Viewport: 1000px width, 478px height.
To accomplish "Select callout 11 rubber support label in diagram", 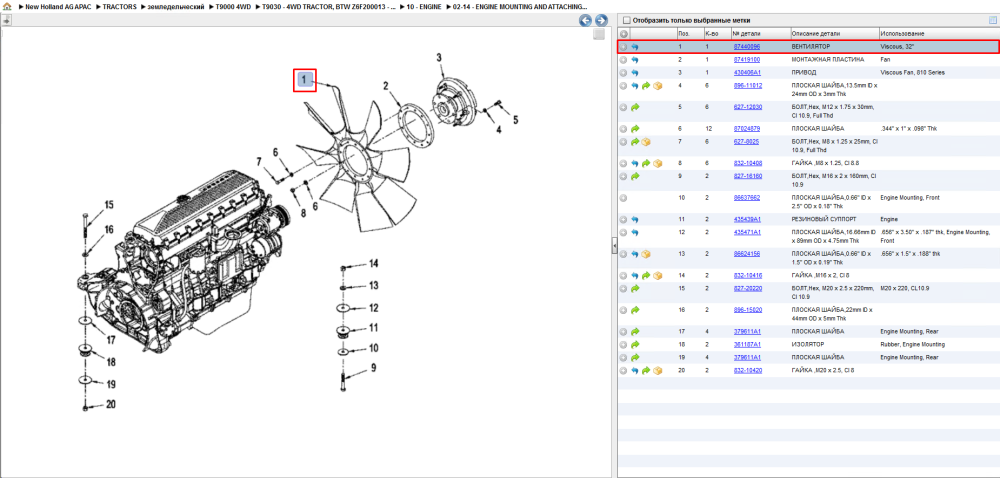I will (x=374, y=328).
